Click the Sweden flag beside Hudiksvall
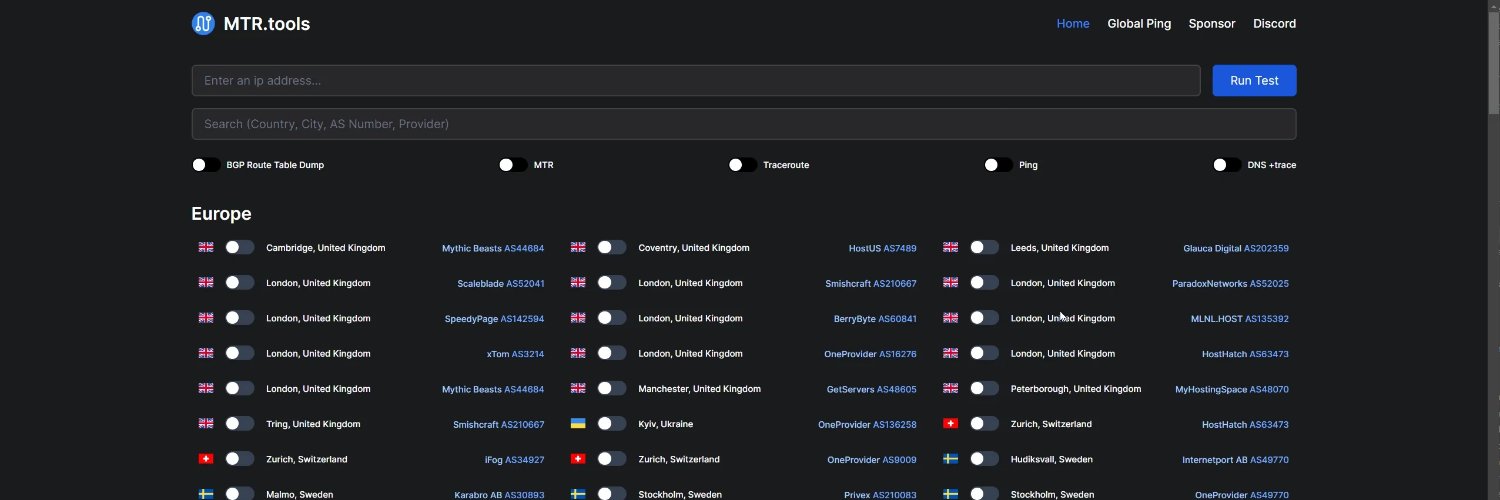Image resolution: width=1500 pixels, height=500 pixels. 951,459
